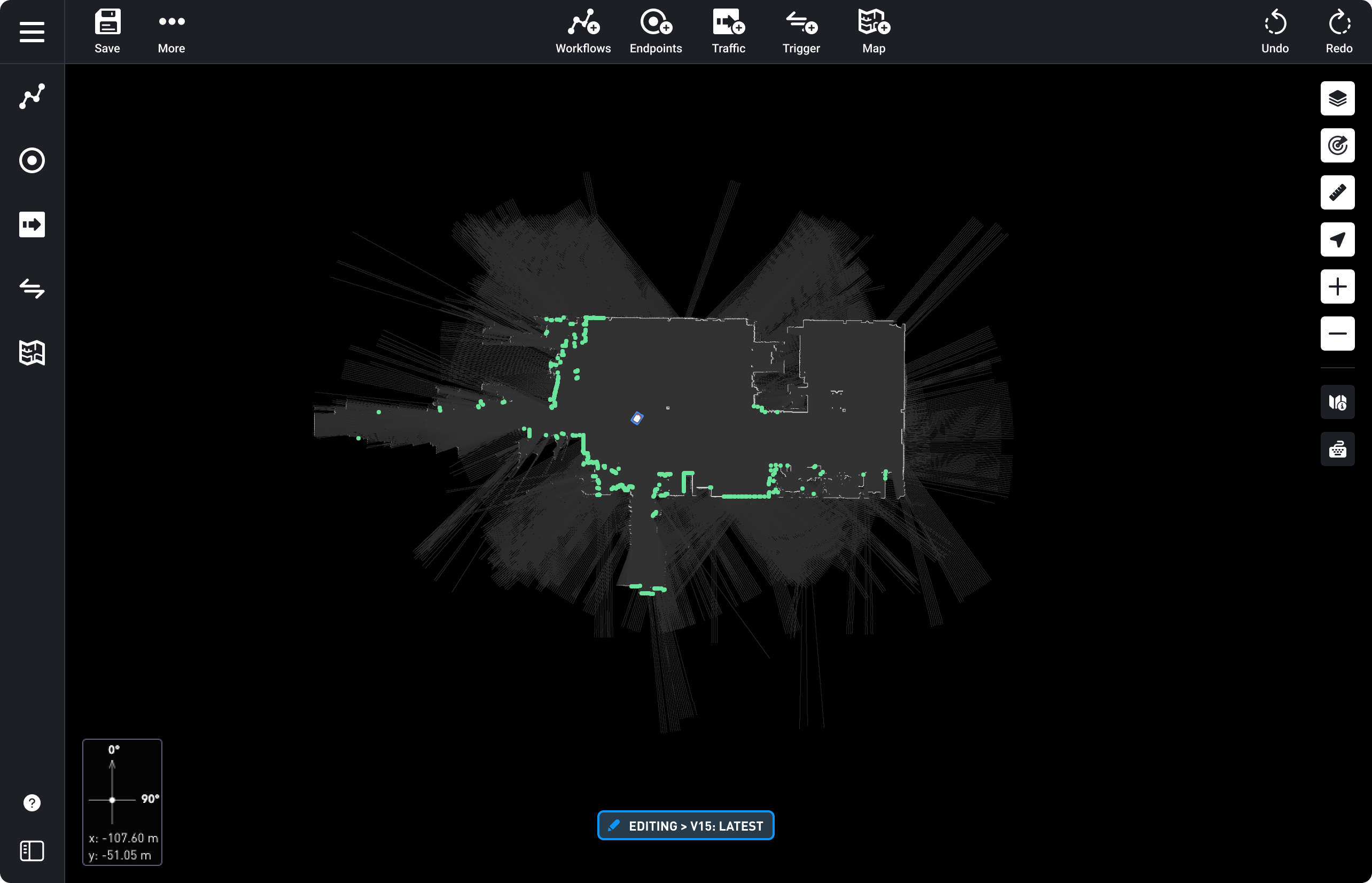Click the Undo button
Image resolution: width=1372 pixels, height=883 pixels.
1275,31
